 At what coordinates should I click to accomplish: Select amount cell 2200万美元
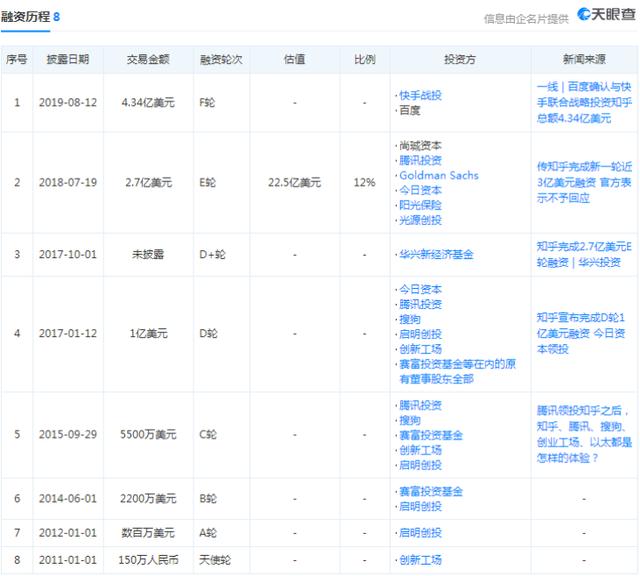pos(148,499)
